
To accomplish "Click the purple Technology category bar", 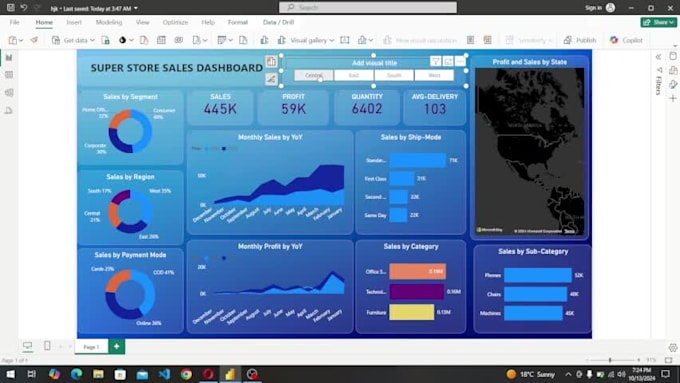I will (417, 292).
